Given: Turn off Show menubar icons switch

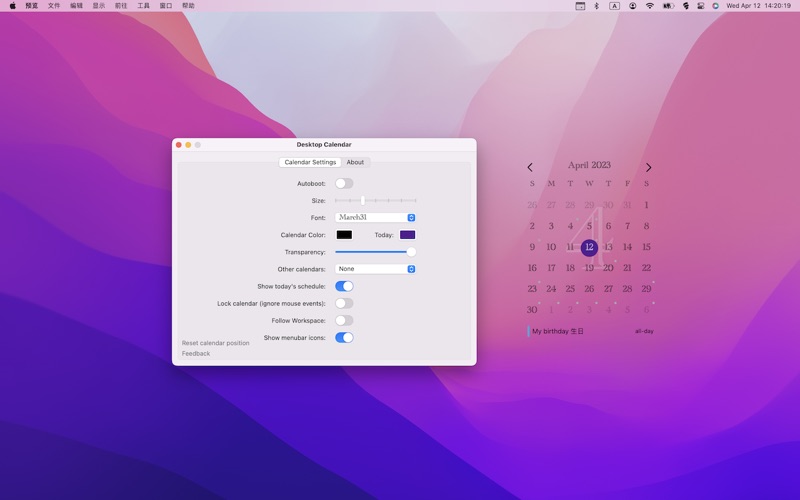Looking at the screenshot, I should [344, 338].
